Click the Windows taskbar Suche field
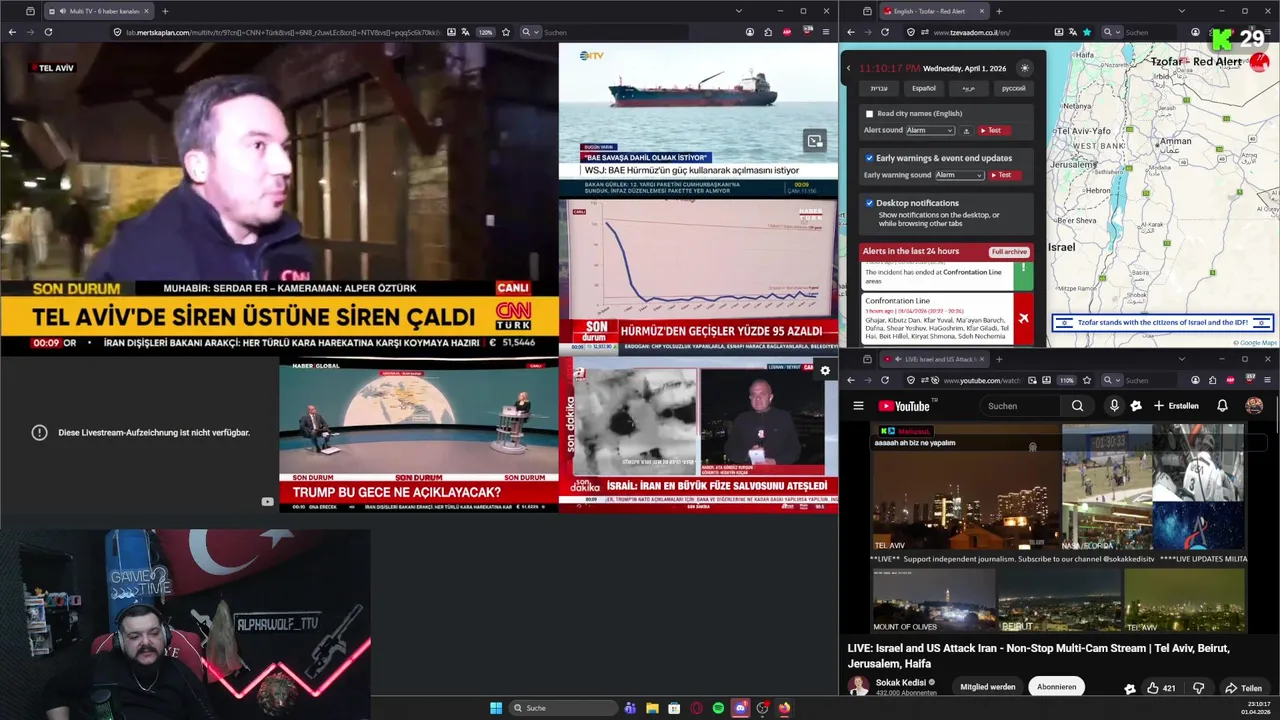The height and width of the screenshot is (720, 1280). (x=563, y=708)
